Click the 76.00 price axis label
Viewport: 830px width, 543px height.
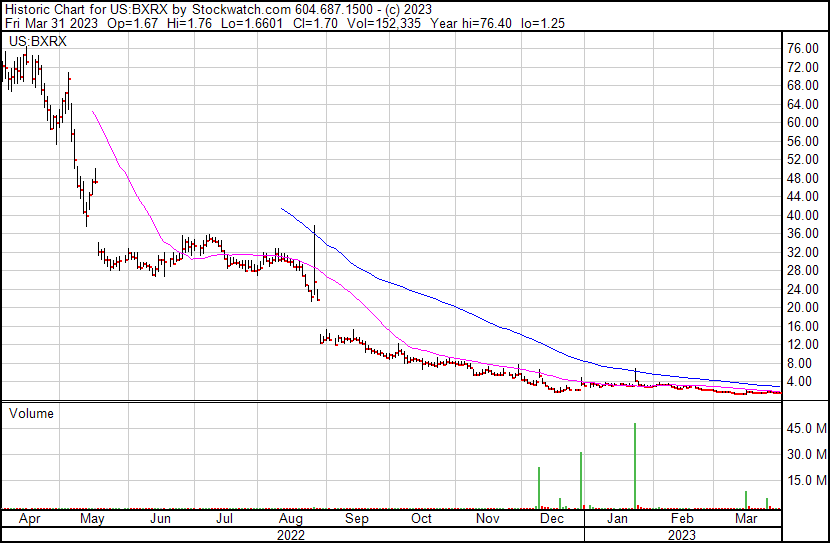coord(802,48)
